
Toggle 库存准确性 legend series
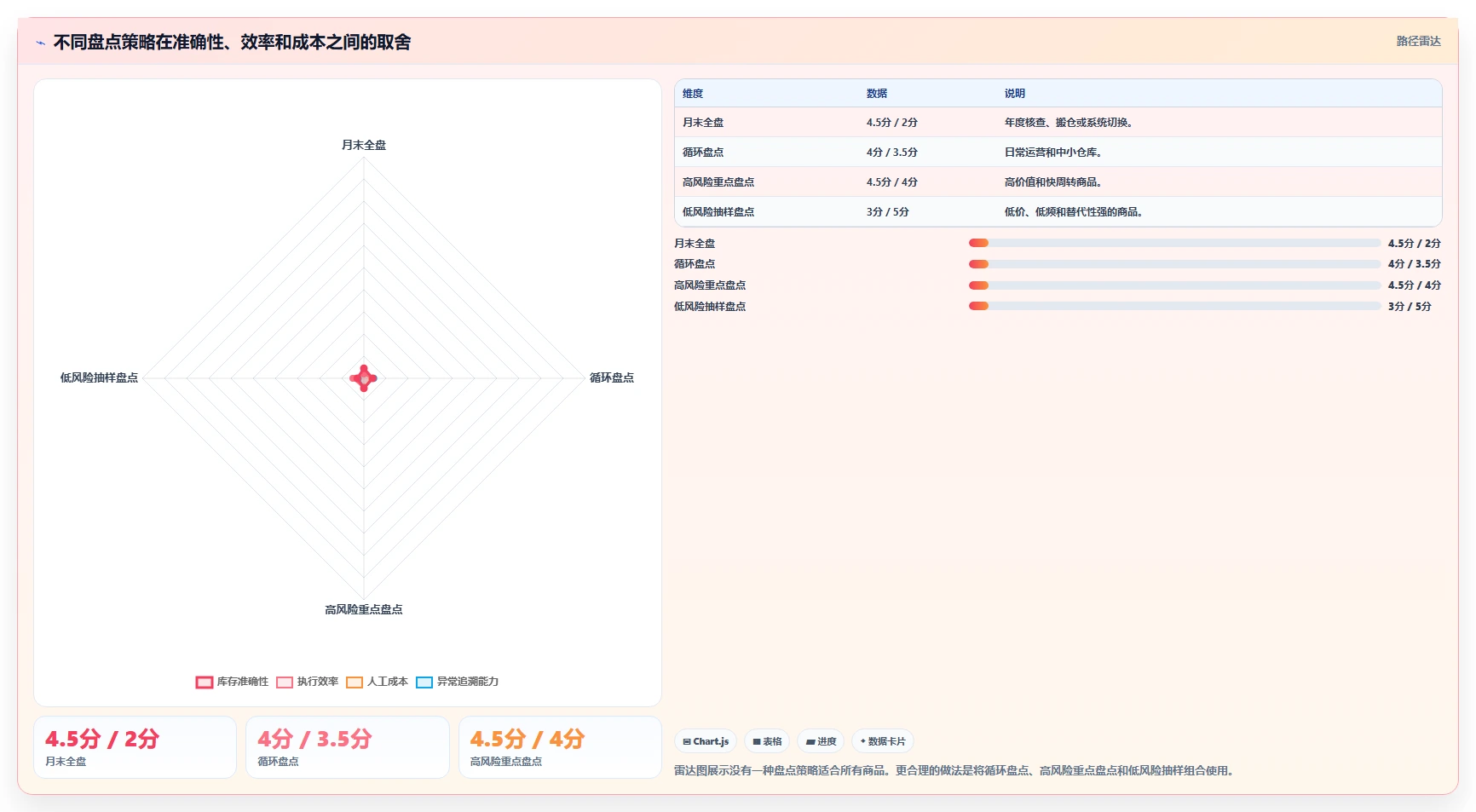tap(232, 682)
